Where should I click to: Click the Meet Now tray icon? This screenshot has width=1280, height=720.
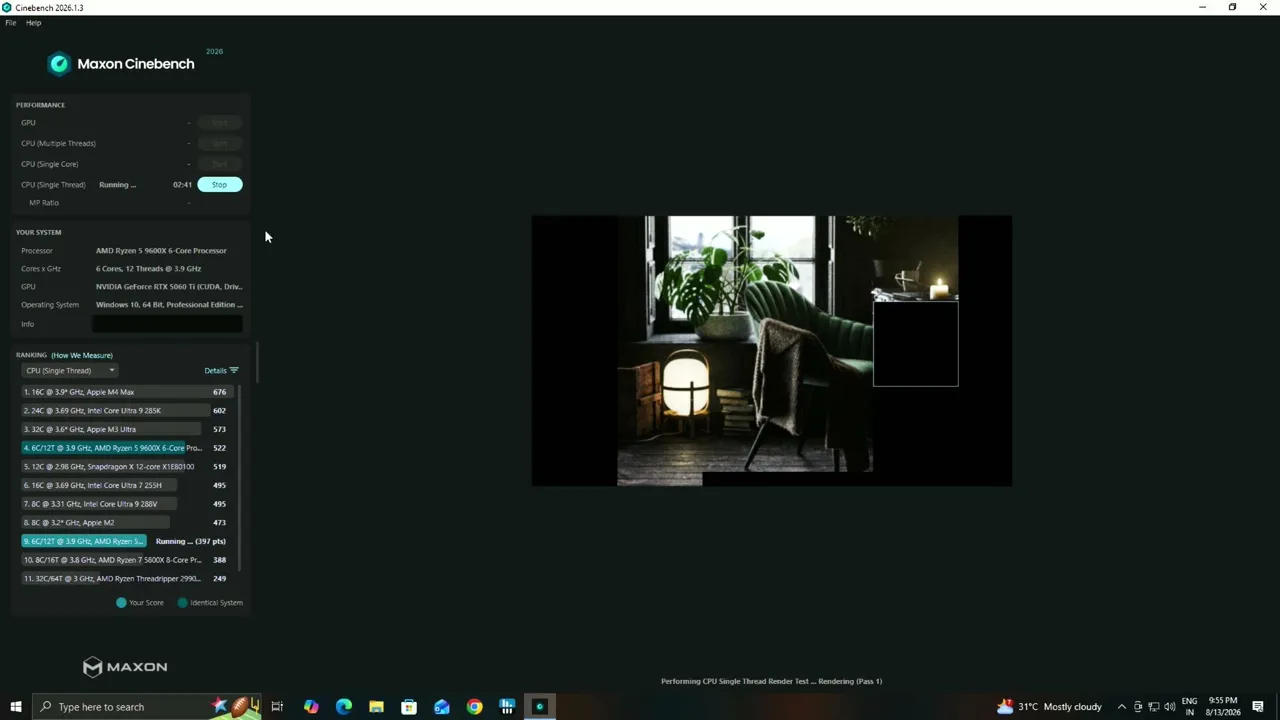(1137, 707)
